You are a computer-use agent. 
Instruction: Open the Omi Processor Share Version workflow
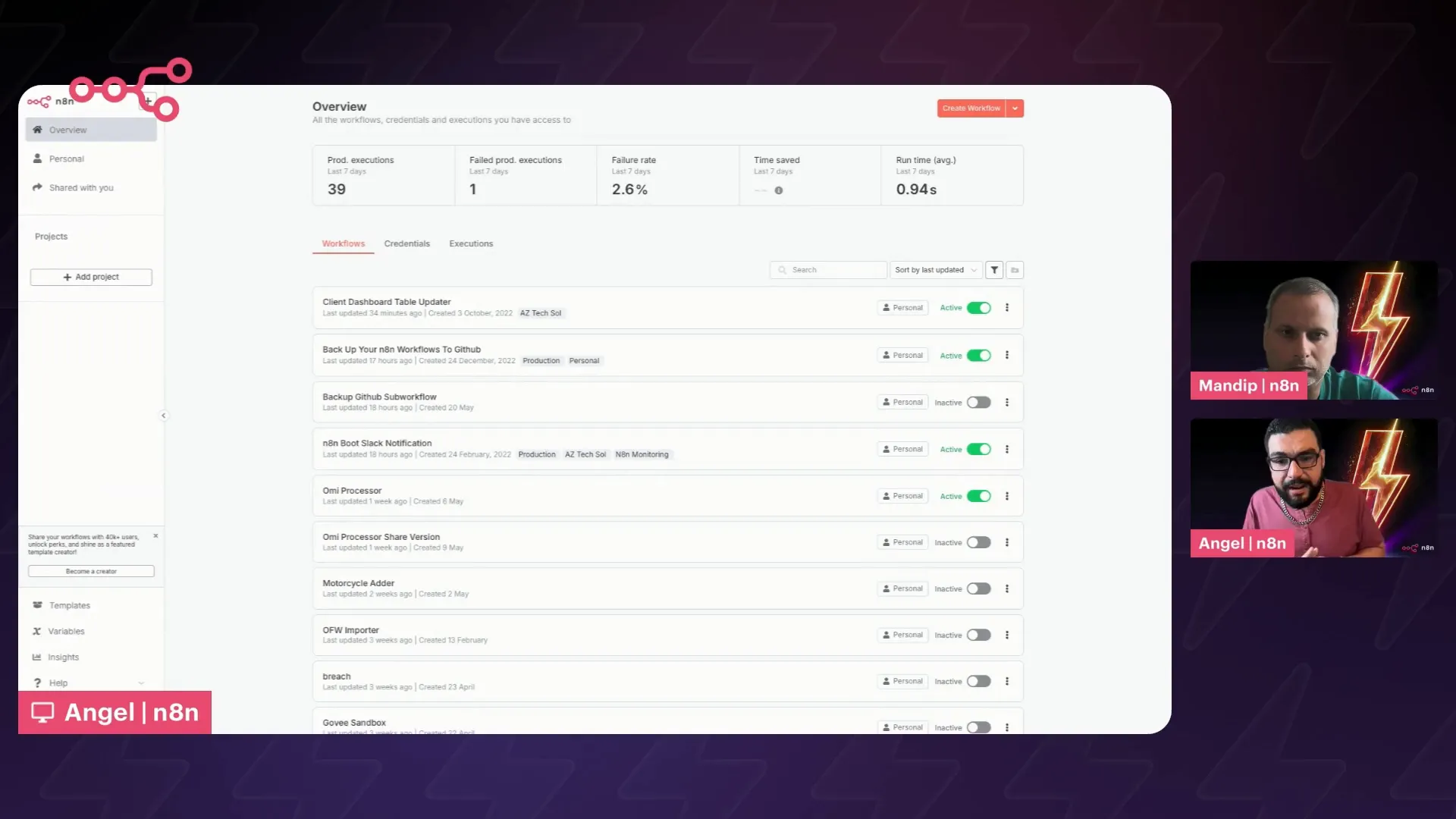click(x=381, y=537)
